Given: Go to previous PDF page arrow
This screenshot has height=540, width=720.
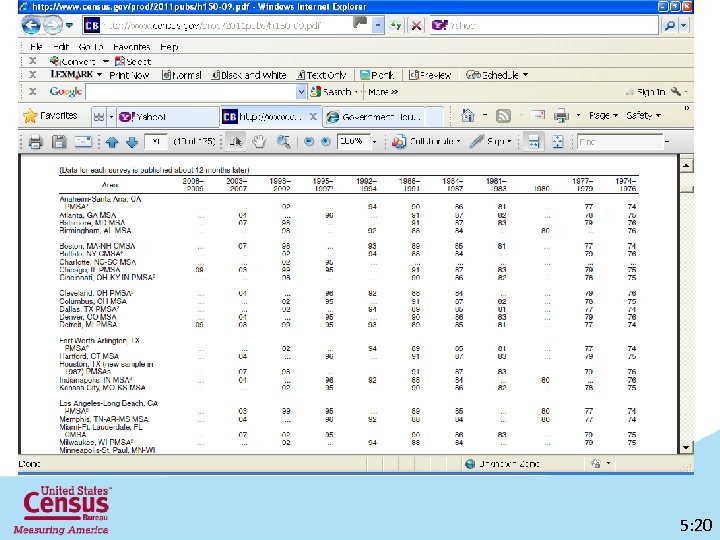Looking at the screenshot, I should coord(112,142).
